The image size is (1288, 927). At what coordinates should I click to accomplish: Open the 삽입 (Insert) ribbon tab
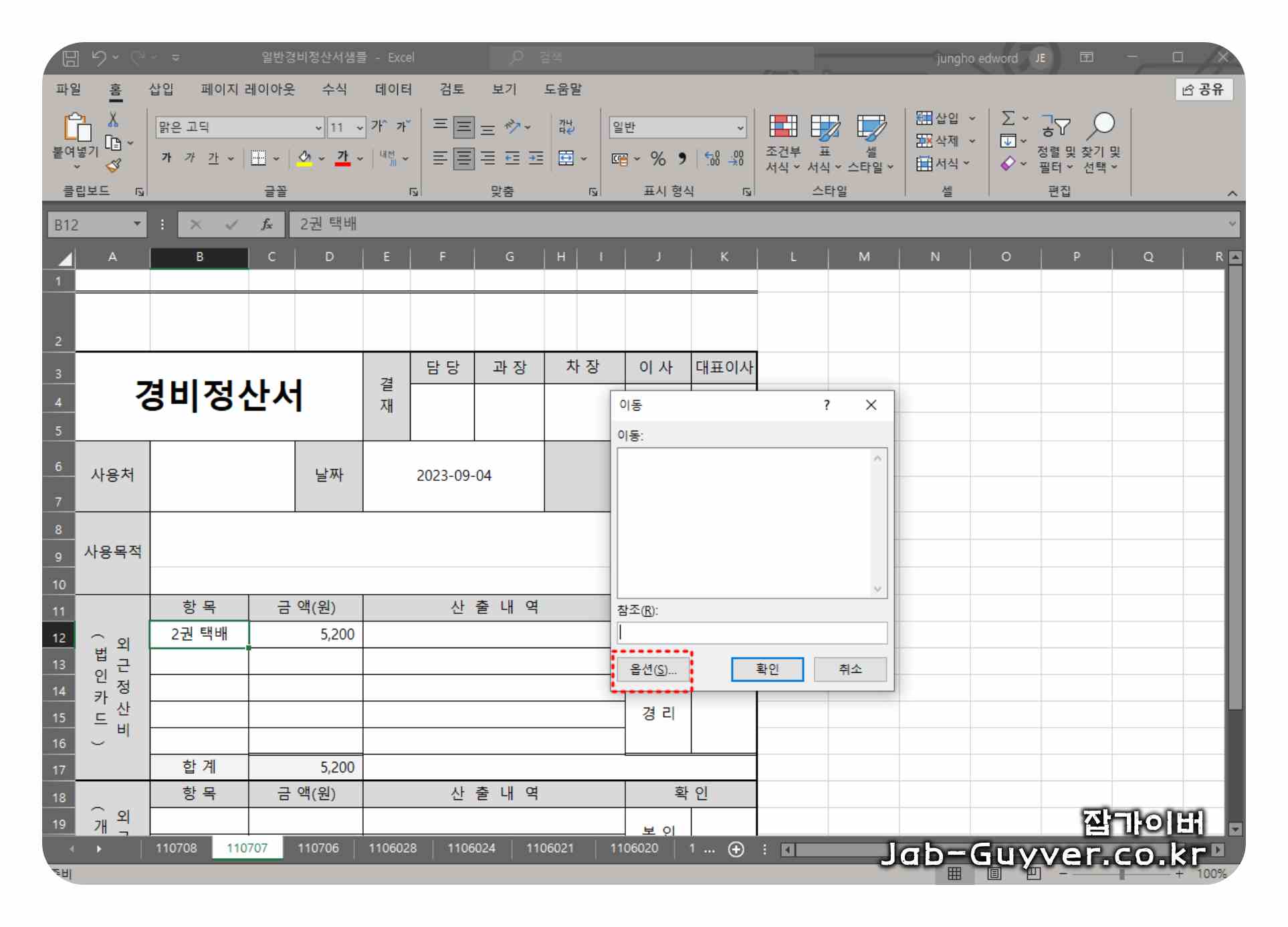tap(160, 89)
